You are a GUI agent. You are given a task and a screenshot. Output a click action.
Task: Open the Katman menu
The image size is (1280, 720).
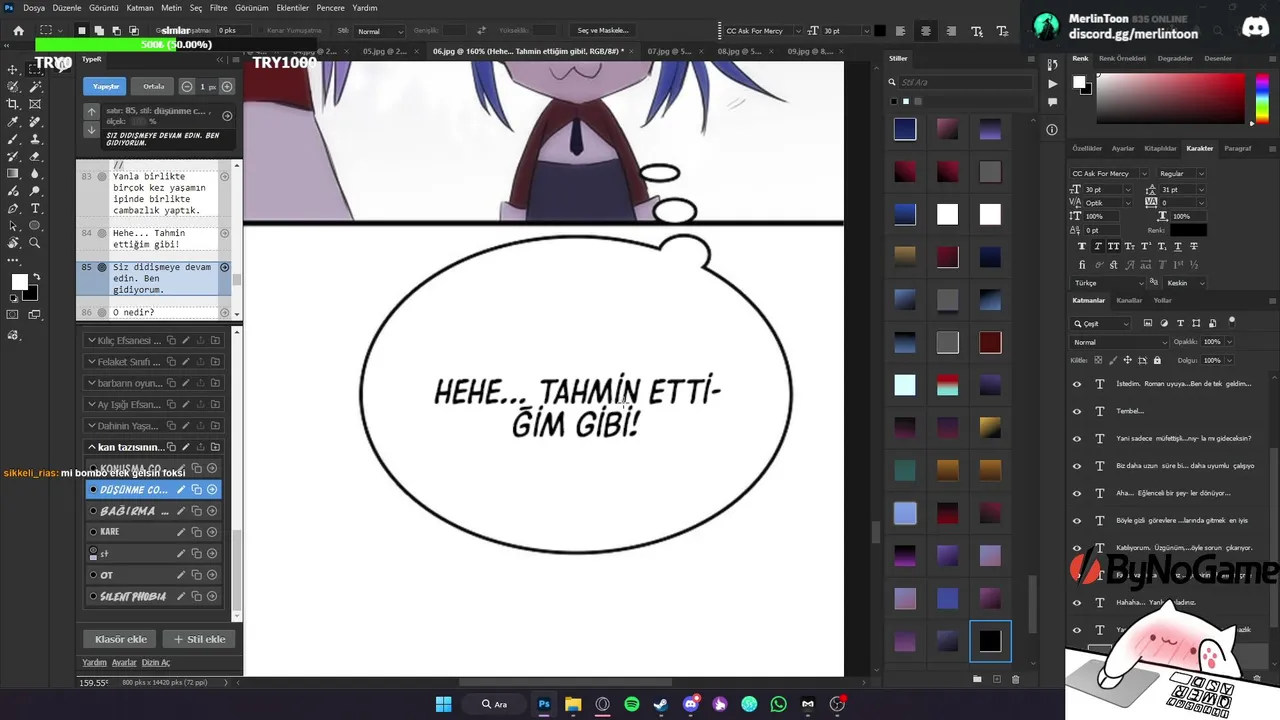coord(139,7)
